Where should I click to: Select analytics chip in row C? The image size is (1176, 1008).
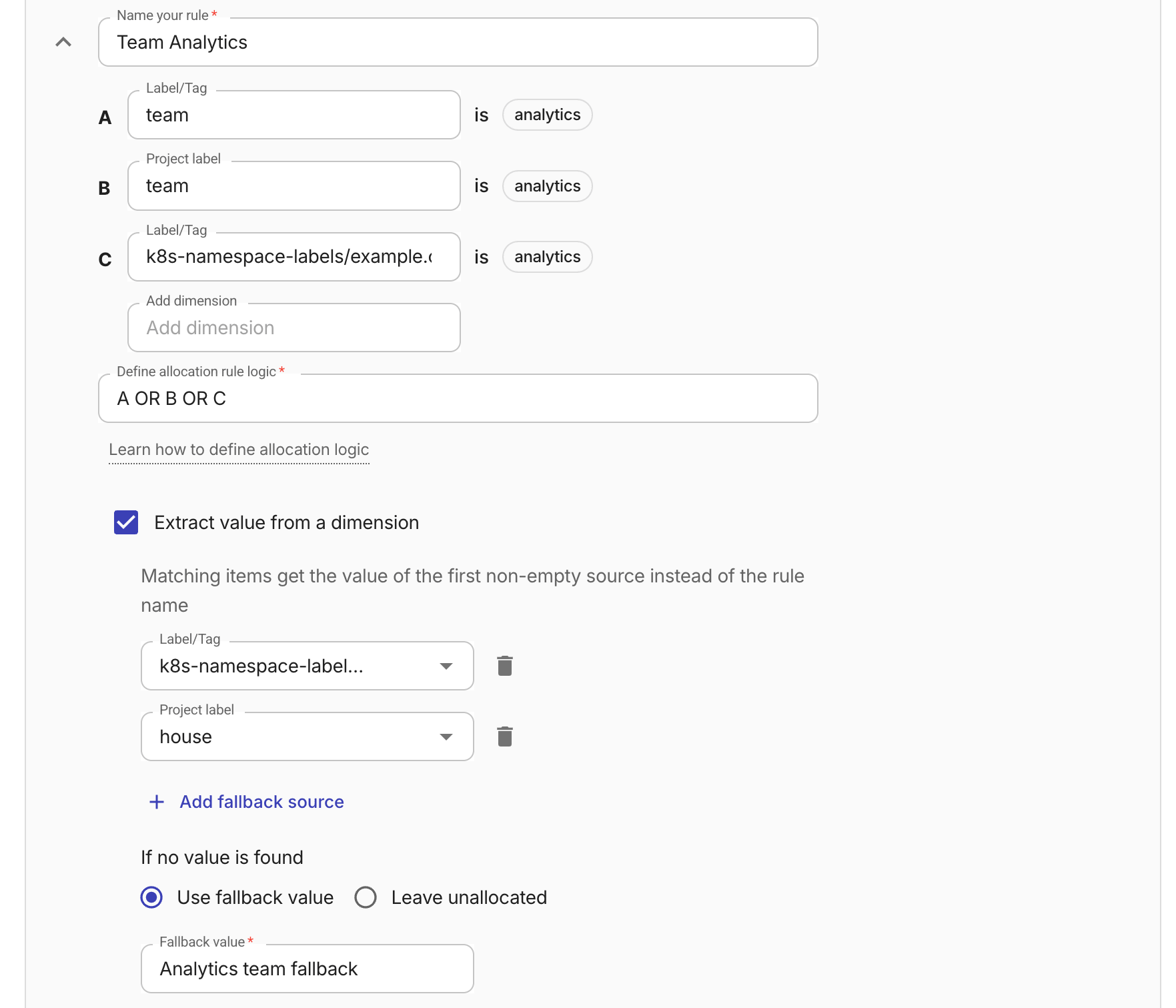pyautogui.click(x=547, y=257)
